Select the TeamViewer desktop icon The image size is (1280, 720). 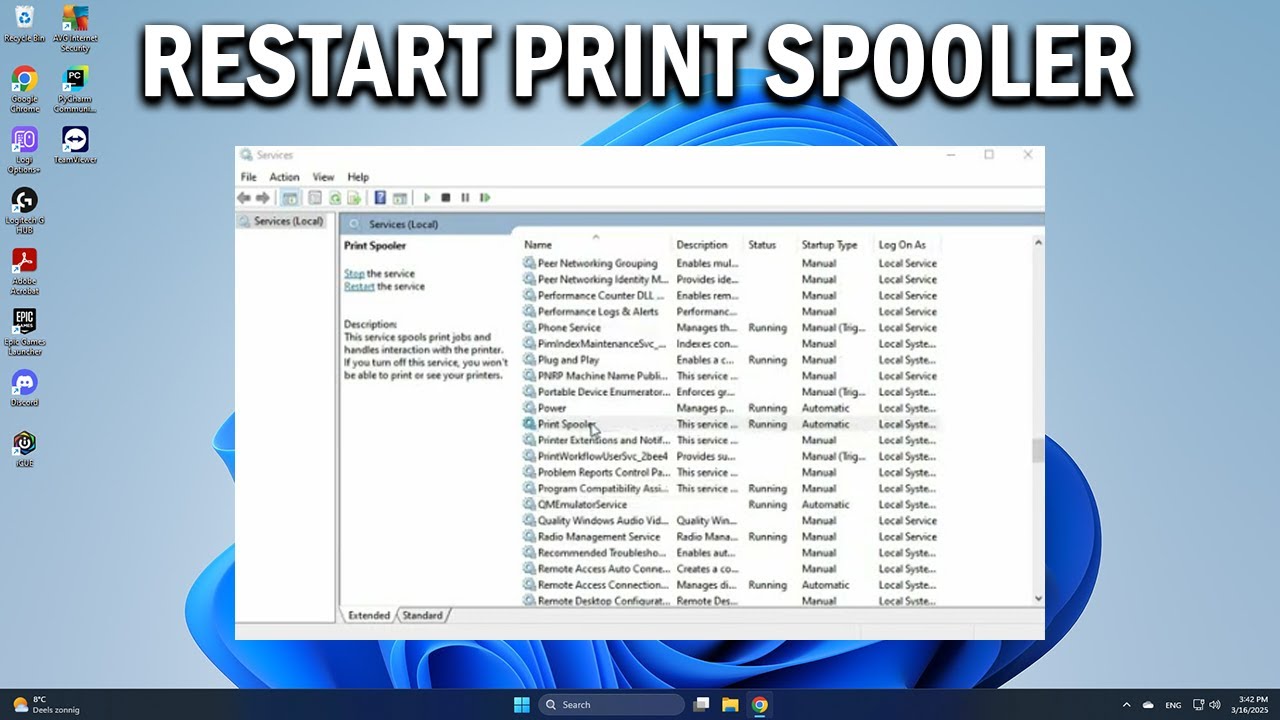[75, 145]
